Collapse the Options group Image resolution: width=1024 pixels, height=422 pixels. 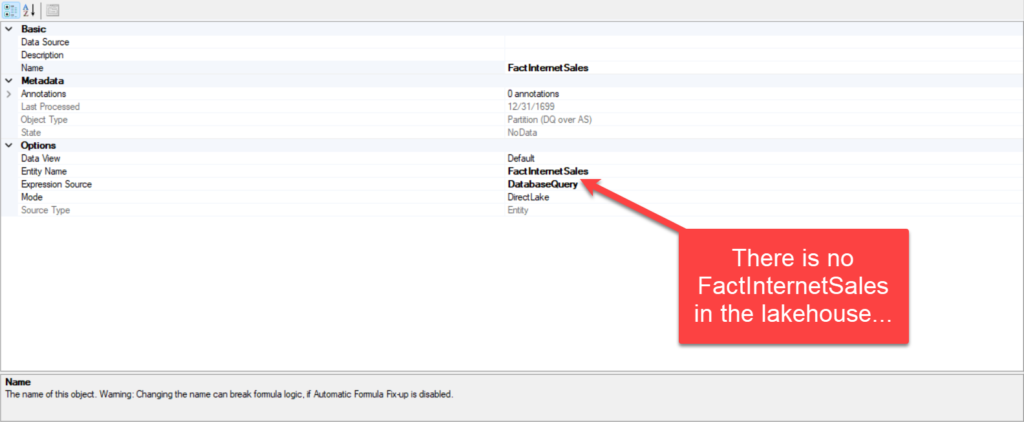[8, 146]
